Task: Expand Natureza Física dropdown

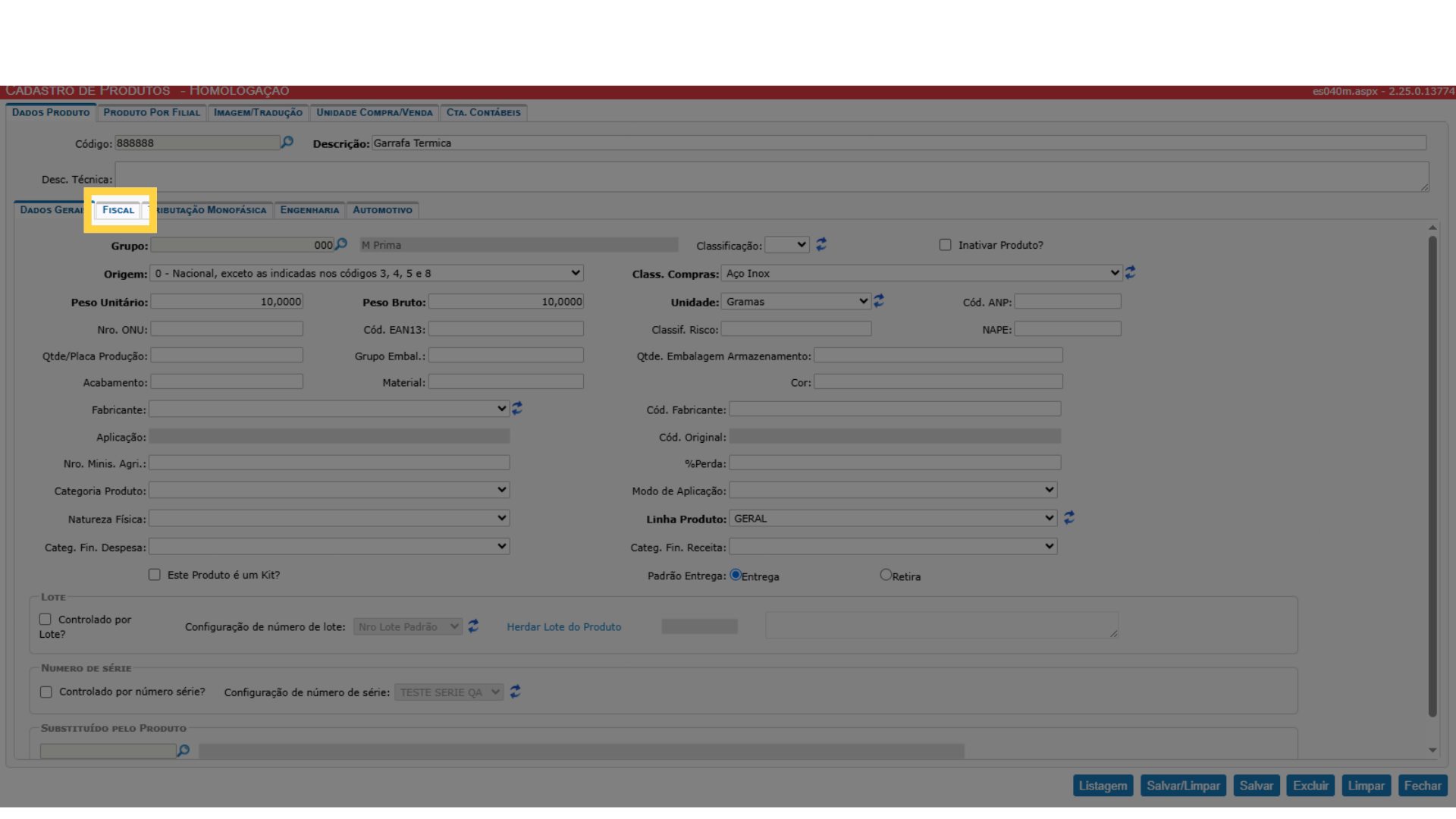Action: pos(329,518)
